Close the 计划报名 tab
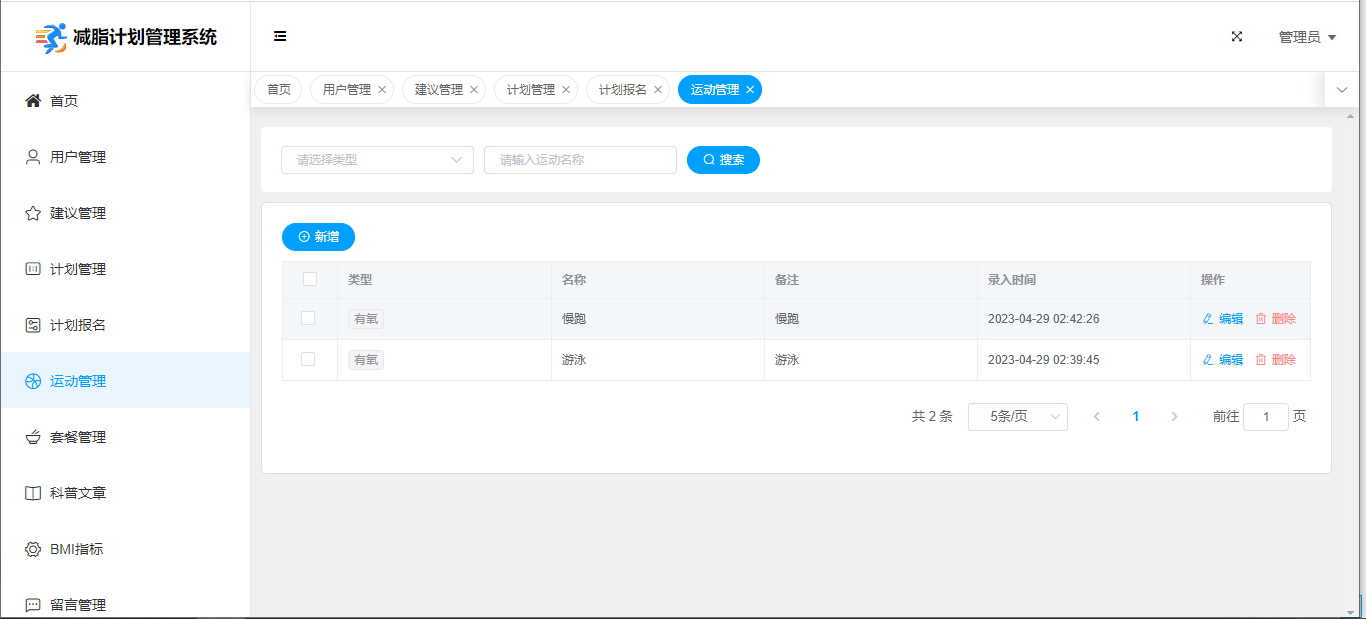 [658, 89]
